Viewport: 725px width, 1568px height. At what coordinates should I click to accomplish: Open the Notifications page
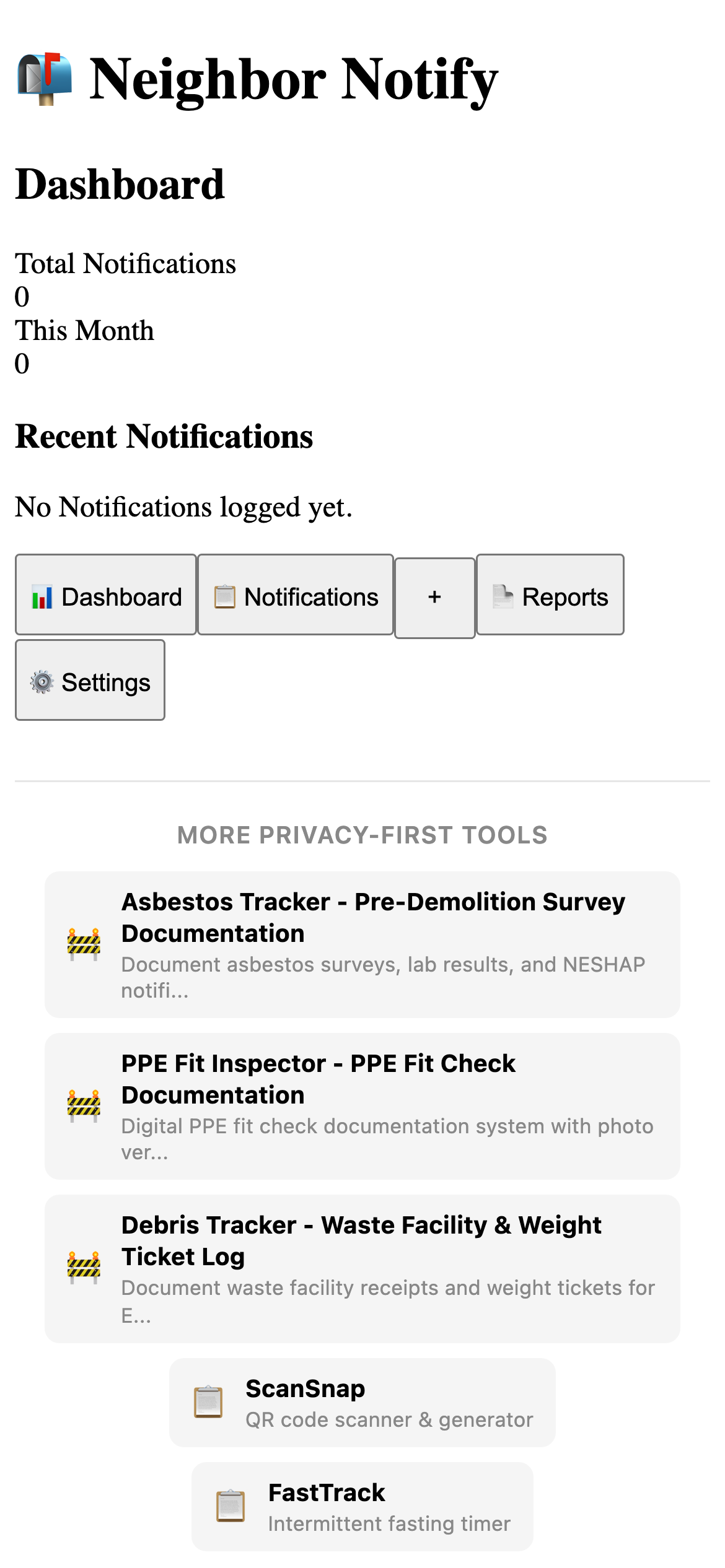pyautogui.click(x=295, y=596)
